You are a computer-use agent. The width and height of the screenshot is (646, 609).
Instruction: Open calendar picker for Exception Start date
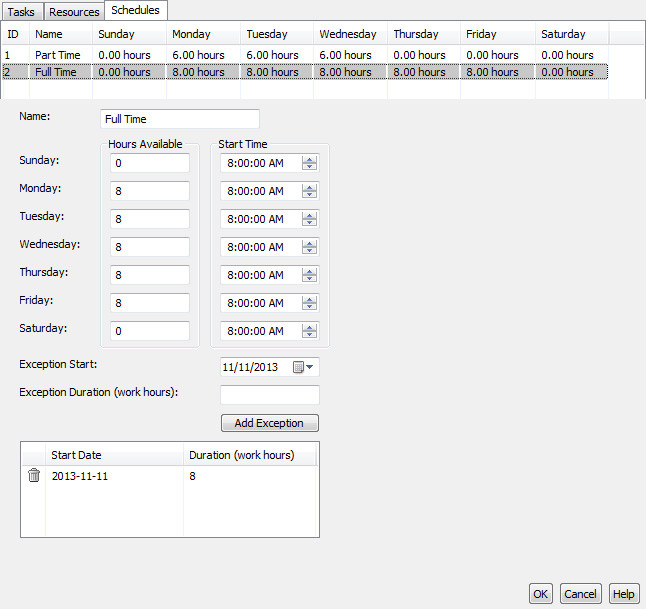303,367
